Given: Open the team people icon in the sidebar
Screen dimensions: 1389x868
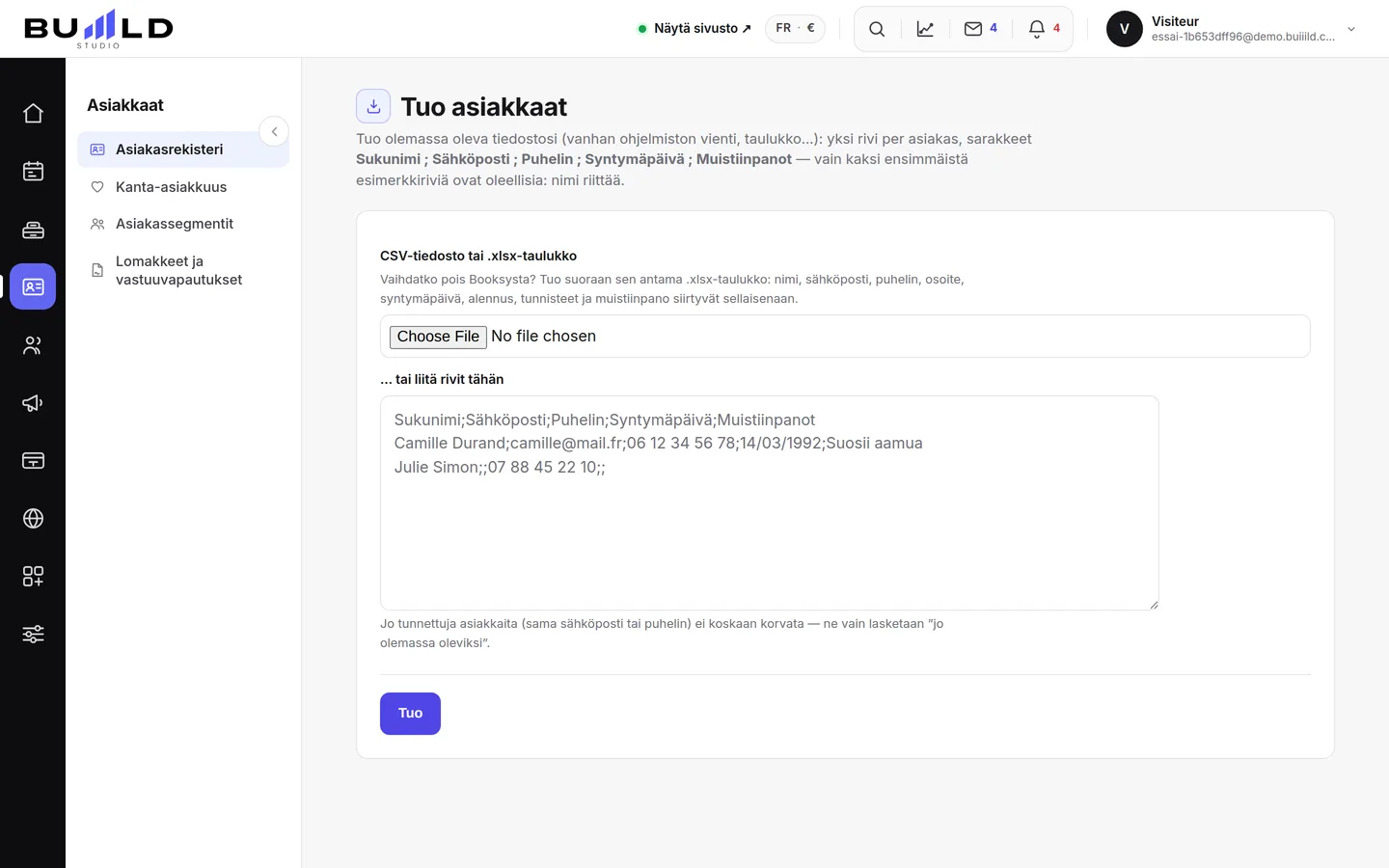Looking at the screenshot, I should click(33, 345).
